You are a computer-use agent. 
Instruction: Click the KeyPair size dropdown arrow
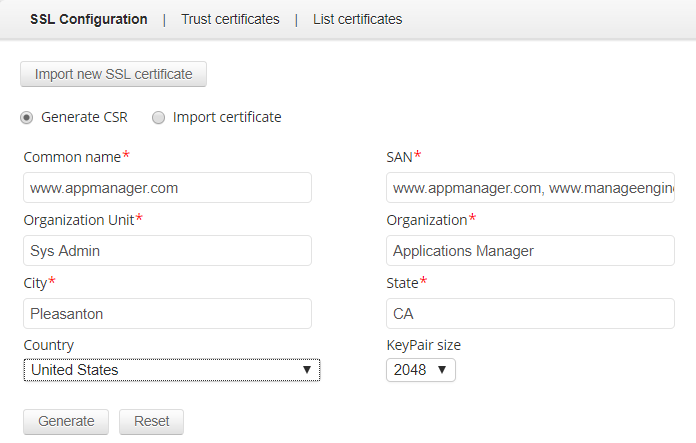point(442,370)
